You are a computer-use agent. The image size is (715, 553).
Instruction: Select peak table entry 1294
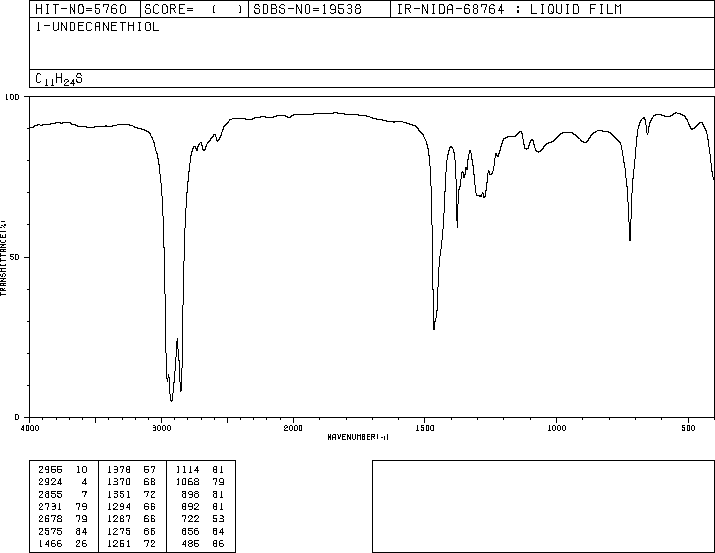pyautogui.click(x=119, y=506)
